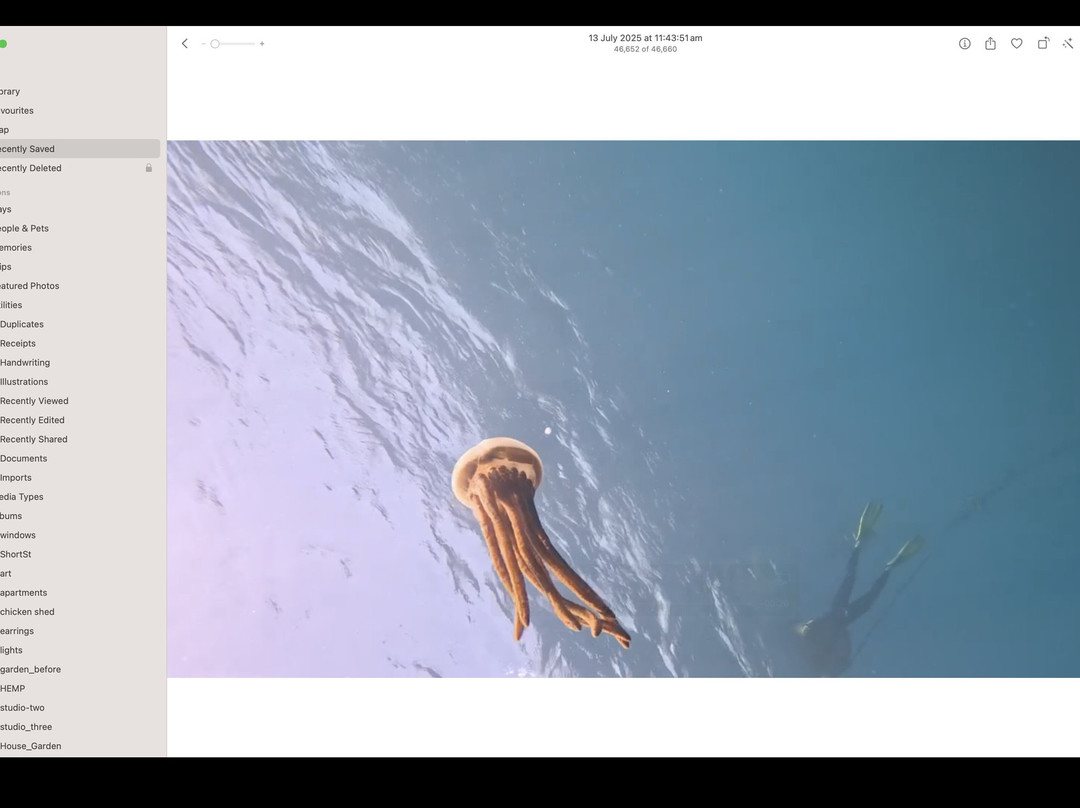Screen dimensions: 1080x808
Task: Select Recently Deleted in the sidebar
Action: pyautogui.click(x=31, y=168)
